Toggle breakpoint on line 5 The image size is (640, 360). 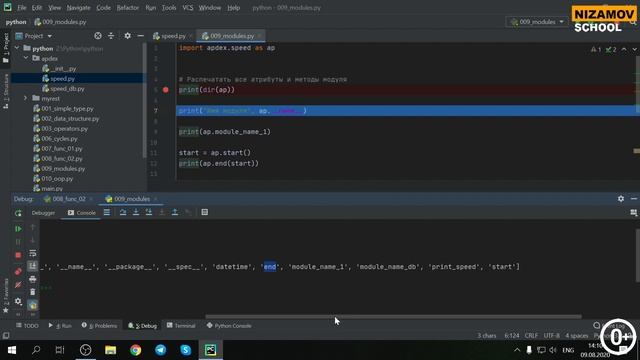166,90
